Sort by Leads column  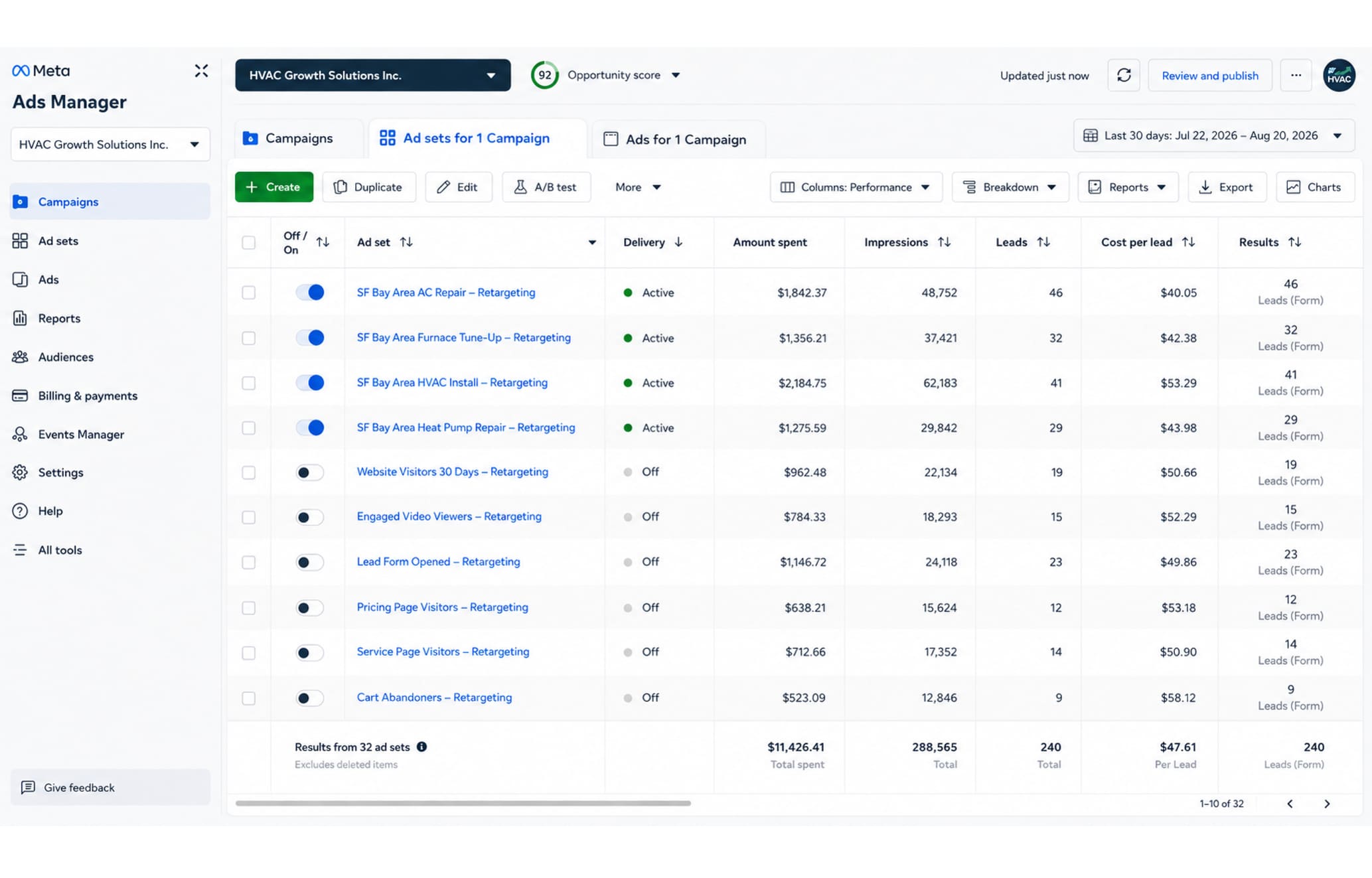pyautogui.click(x=1043, y=242)
